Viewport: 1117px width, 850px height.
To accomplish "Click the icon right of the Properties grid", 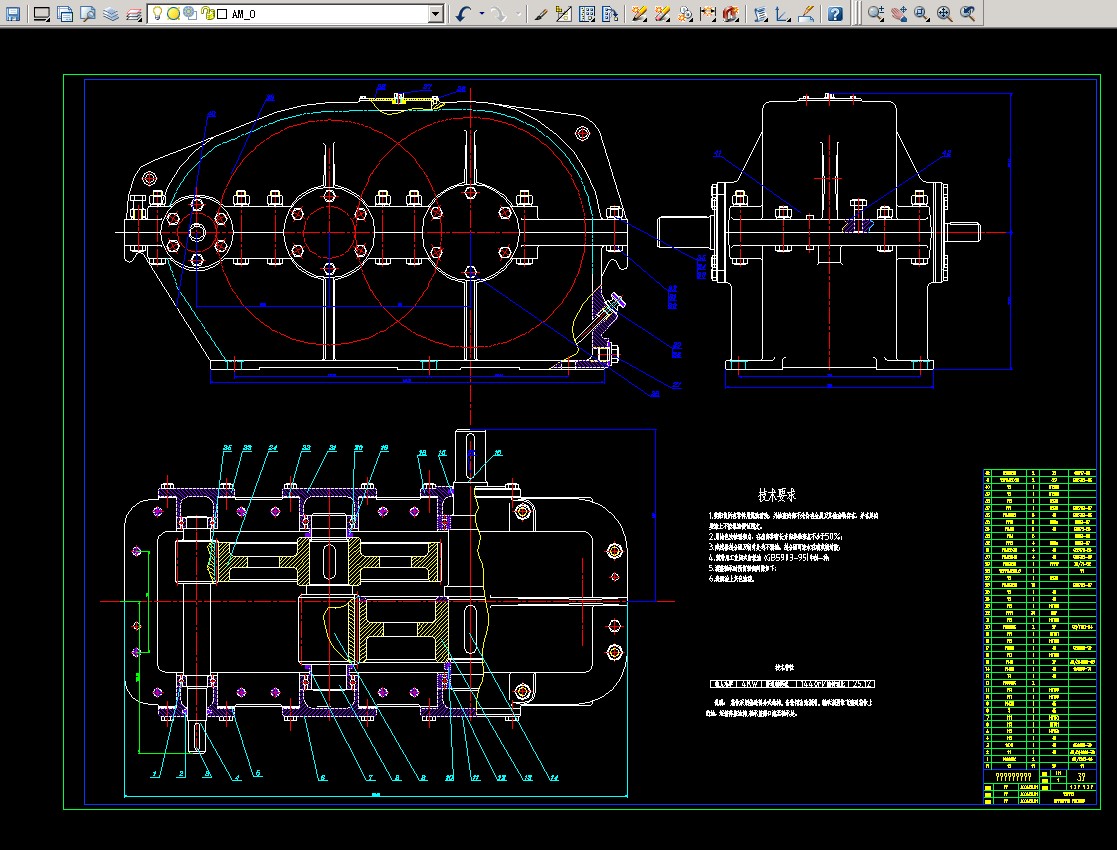I will pos(609,14).
